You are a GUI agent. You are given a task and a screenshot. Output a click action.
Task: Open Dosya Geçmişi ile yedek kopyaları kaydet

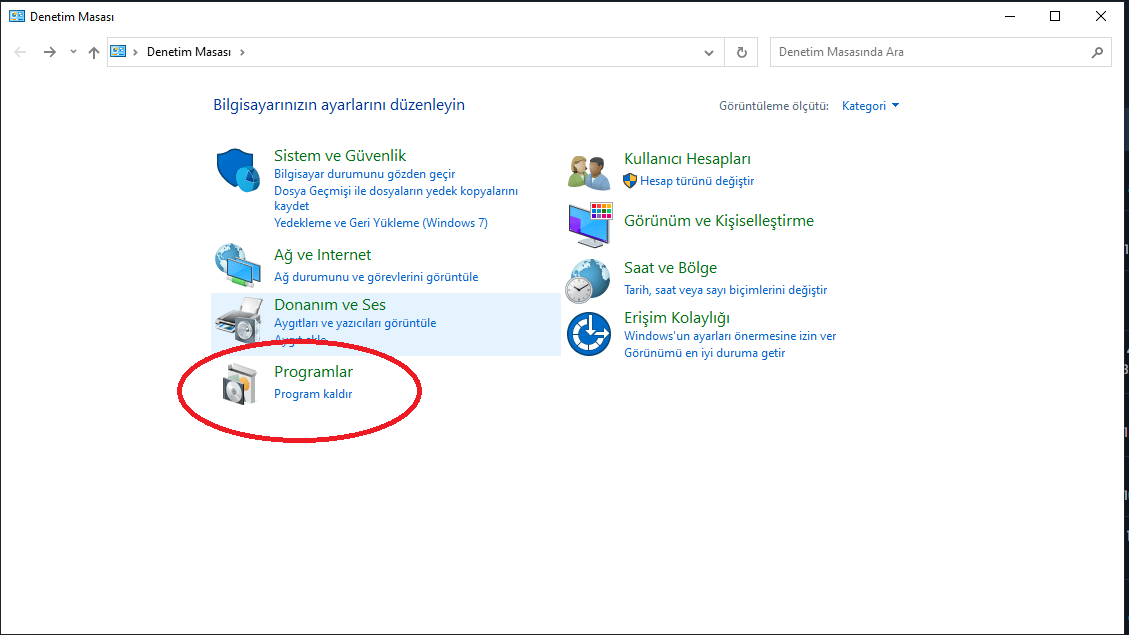coord(396,198)
